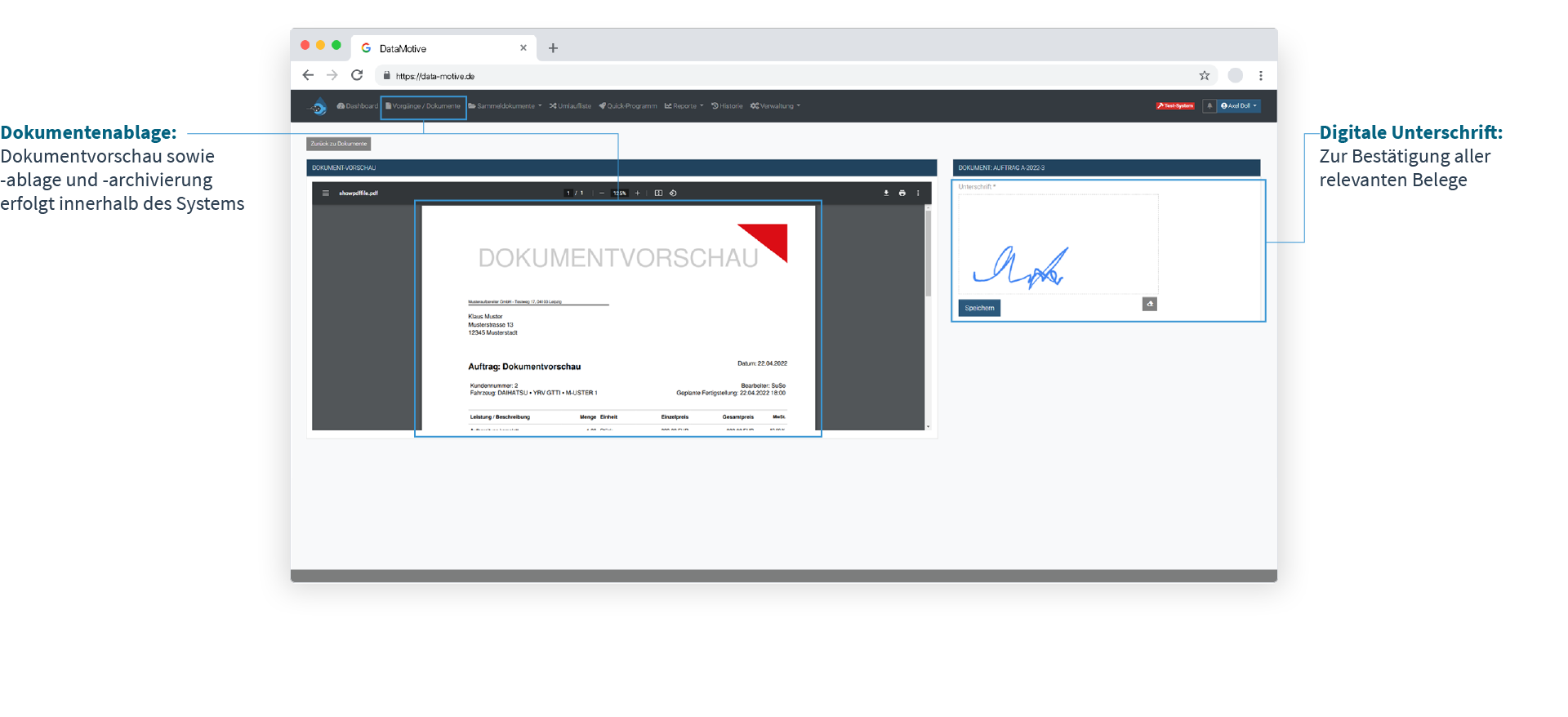Open the Quick-Programm navigation item
1568x717 pixels.
click(628, 106)
